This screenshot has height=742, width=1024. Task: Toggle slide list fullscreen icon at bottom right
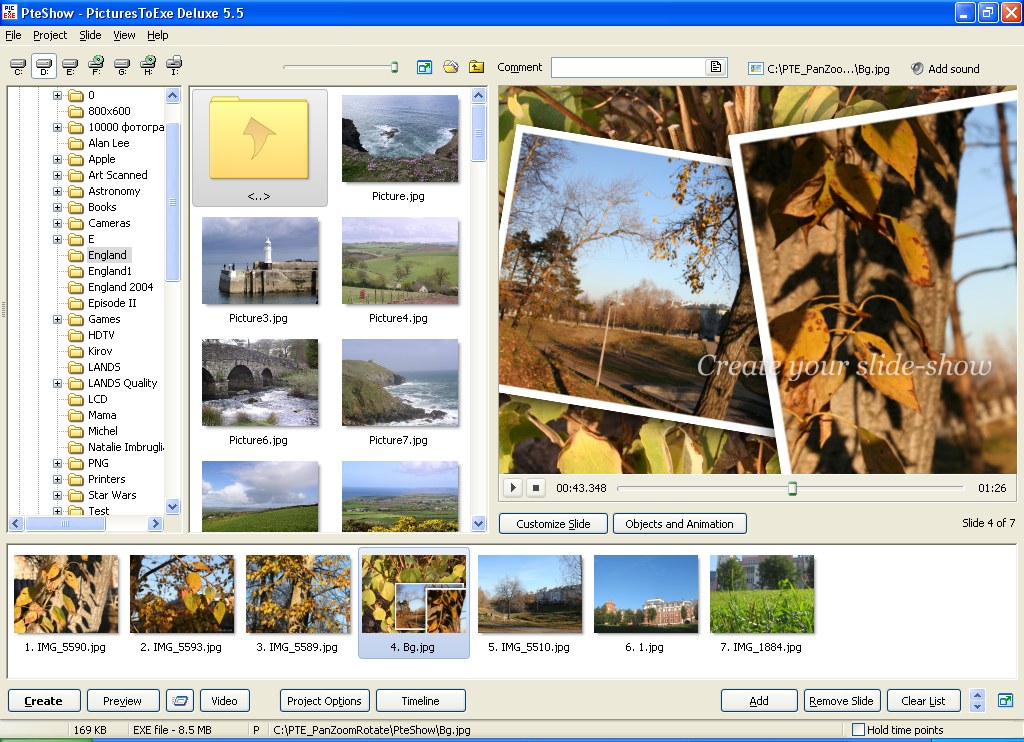pos(1006,701)
